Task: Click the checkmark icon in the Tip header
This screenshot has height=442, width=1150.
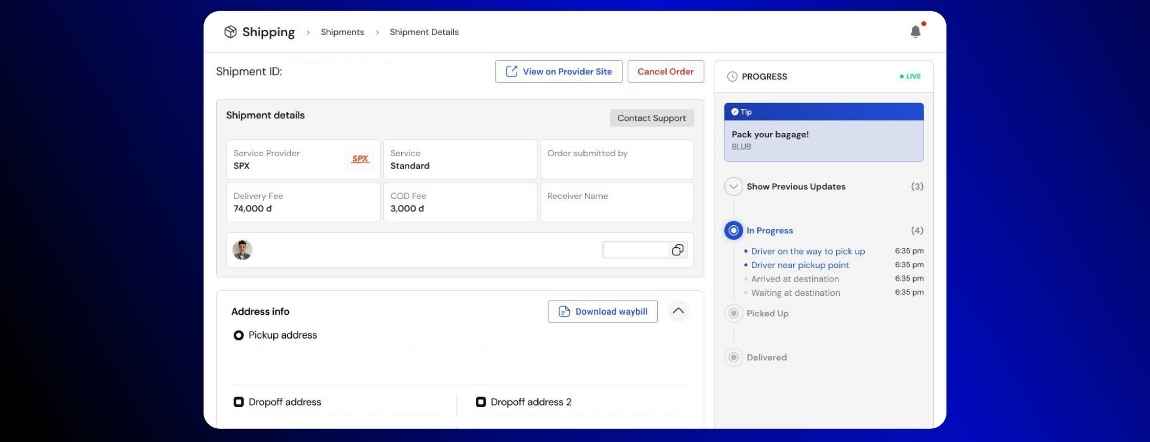Action: pyautogui.click(x=735, y=112)
